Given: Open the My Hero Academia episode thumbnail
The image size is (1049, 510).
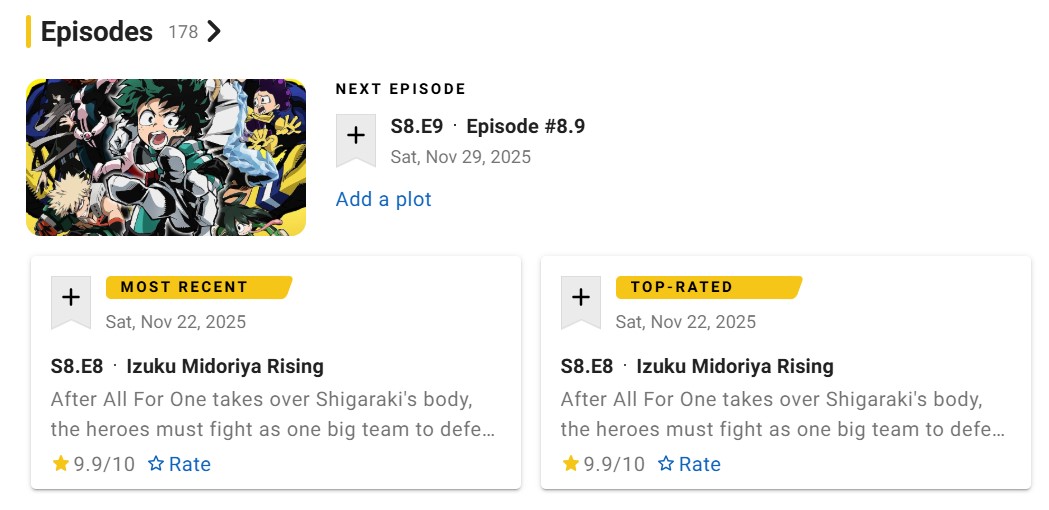Looking at the screenshot, I should pos(166,158).
